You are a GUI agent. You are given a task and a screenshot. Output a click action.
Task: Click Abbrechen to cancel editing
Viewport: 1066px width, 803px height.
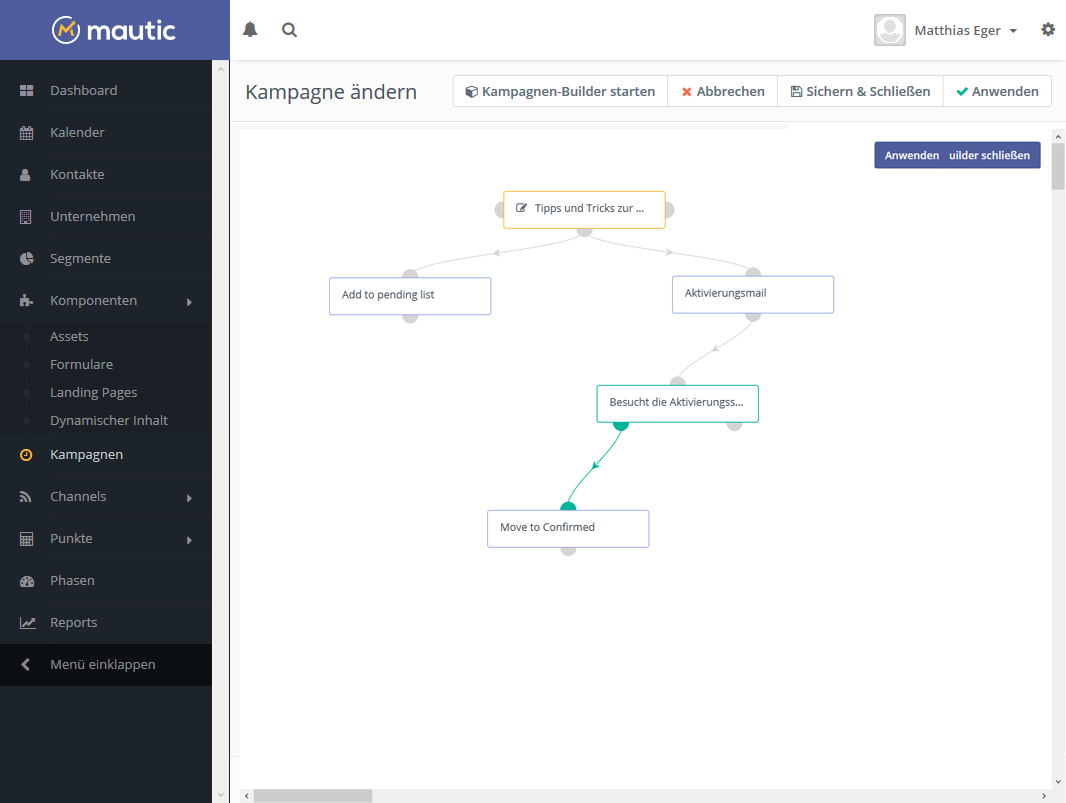tap(722, 91)
